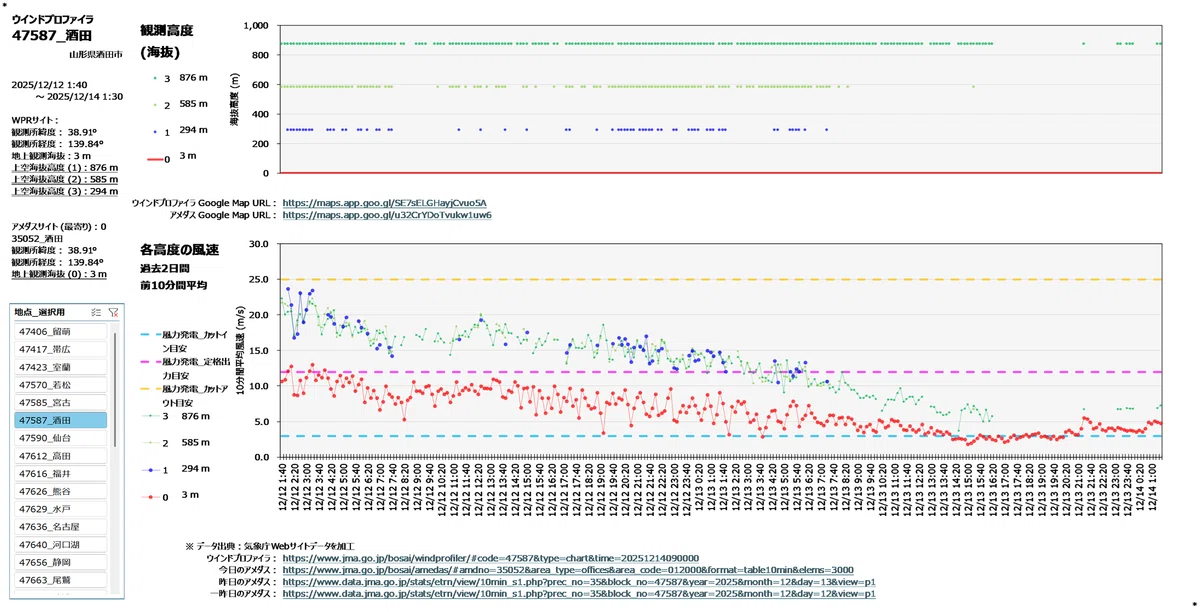
Task: Click the 294 m legend entry in altitude chart
Action: coord(180,130)
